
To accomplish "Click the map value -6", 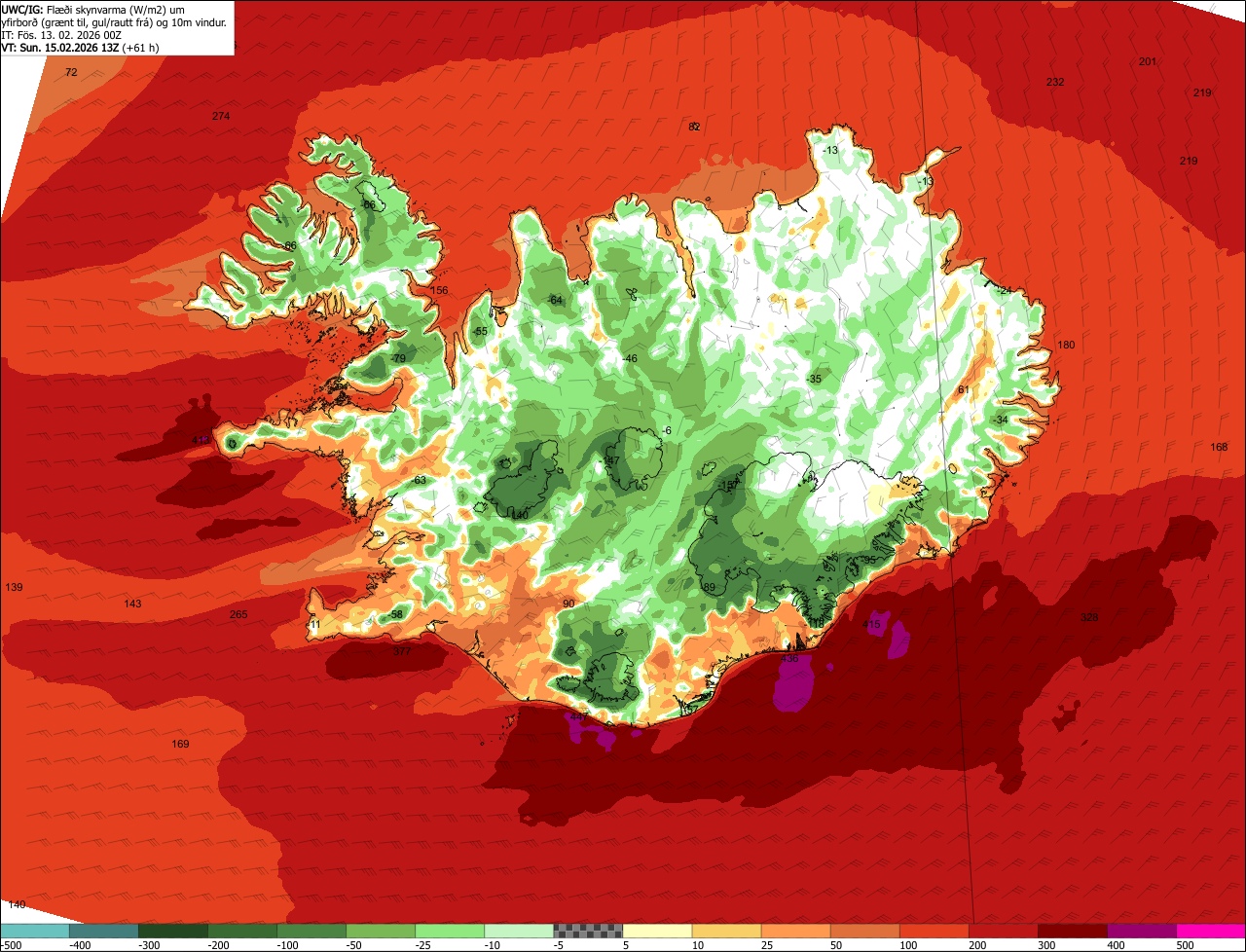I will click(x=667, y=430).
